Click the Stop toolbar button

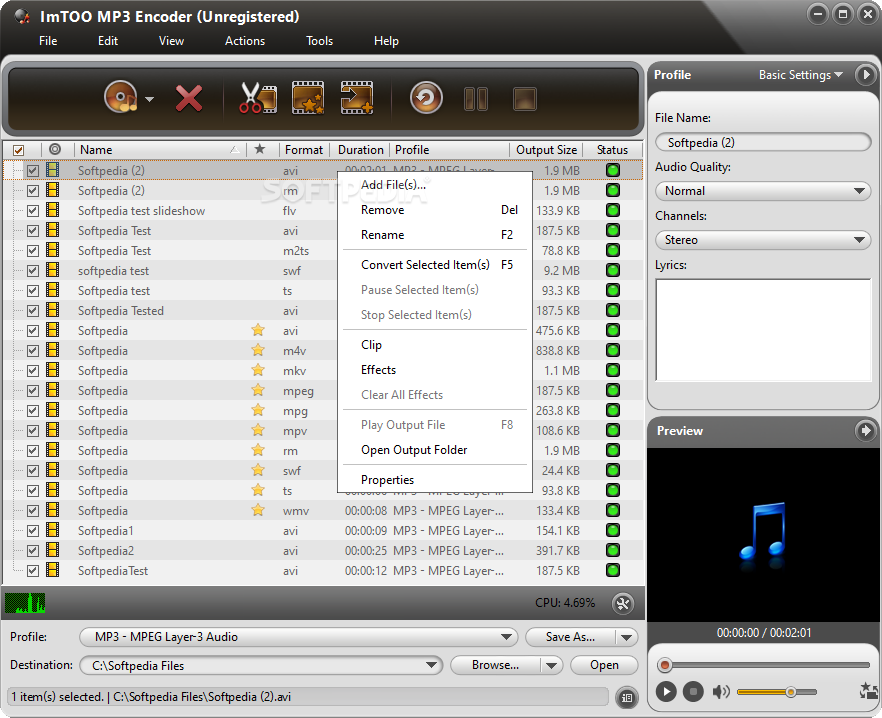click(x=525, y=99)
